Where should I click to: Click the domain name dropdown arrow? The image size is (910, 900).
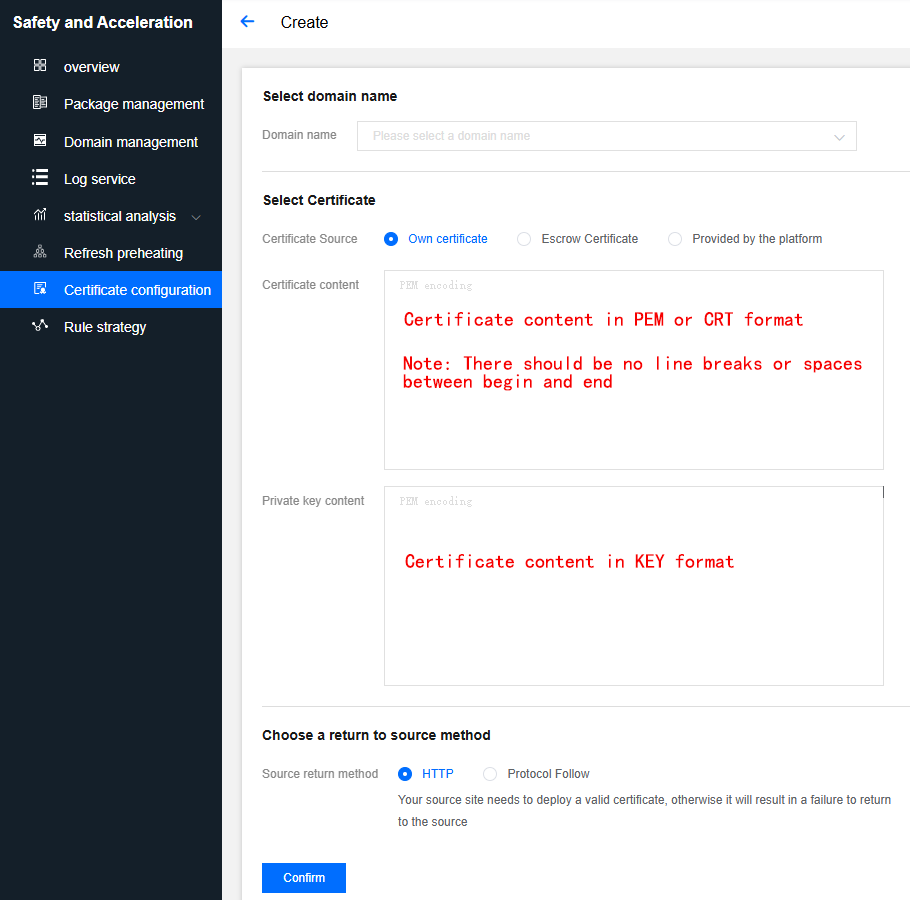pos(839,138)
